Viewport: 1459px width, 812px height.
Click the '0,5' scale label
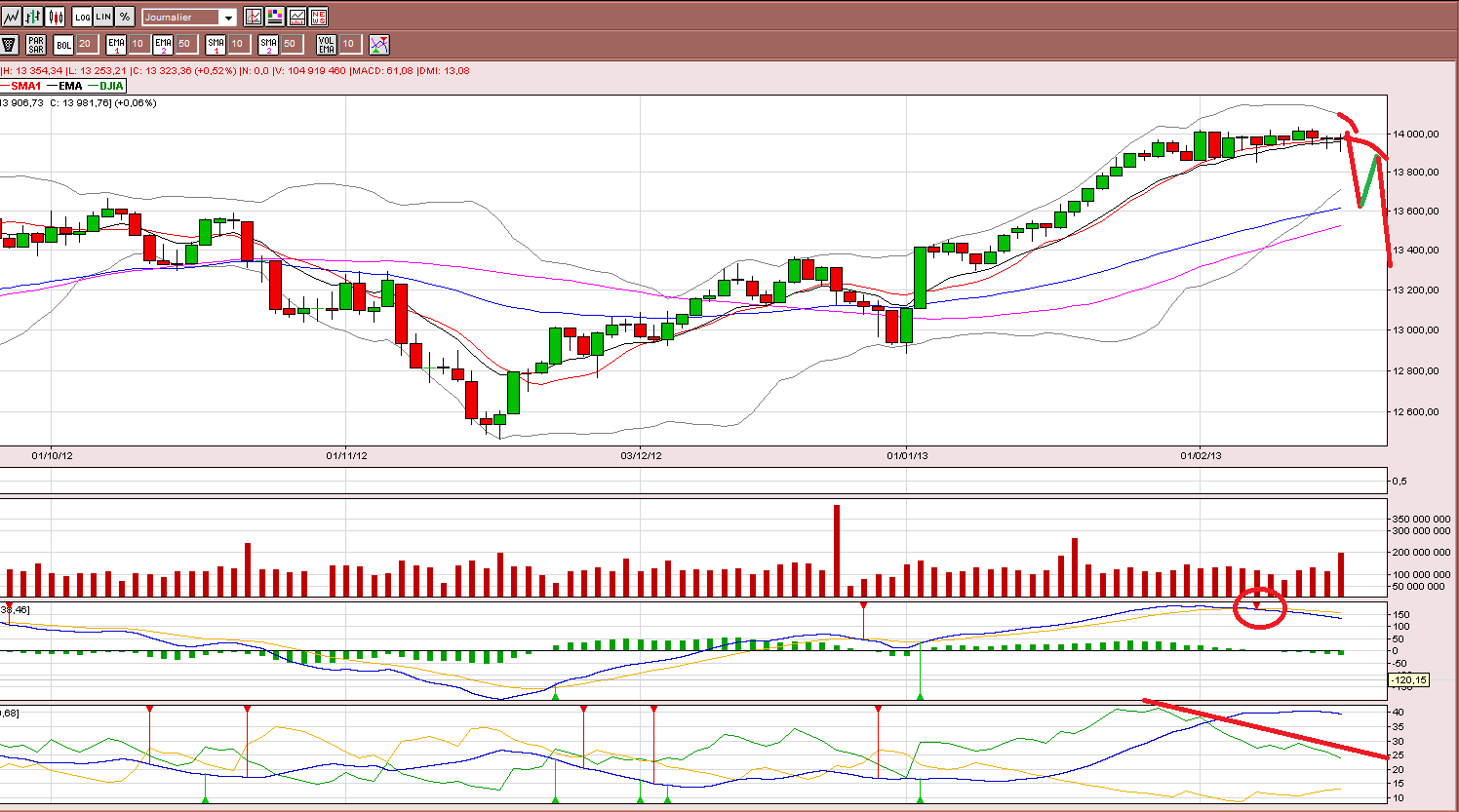point(1400,481)
